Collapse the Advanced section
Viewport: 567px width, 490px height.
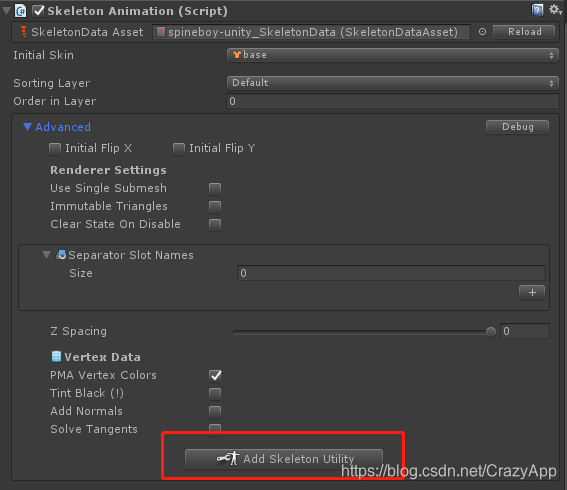pos(27,127)
